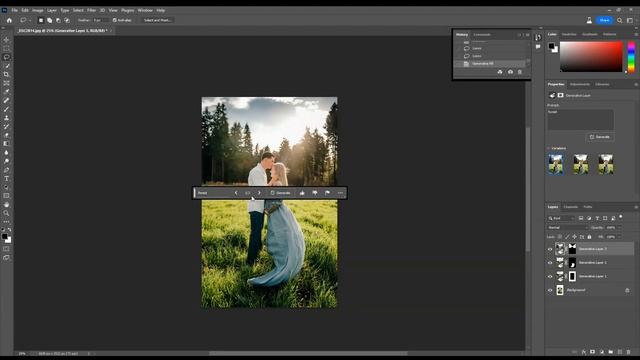
Task: Select the Type tool
Action: [6, 178]
